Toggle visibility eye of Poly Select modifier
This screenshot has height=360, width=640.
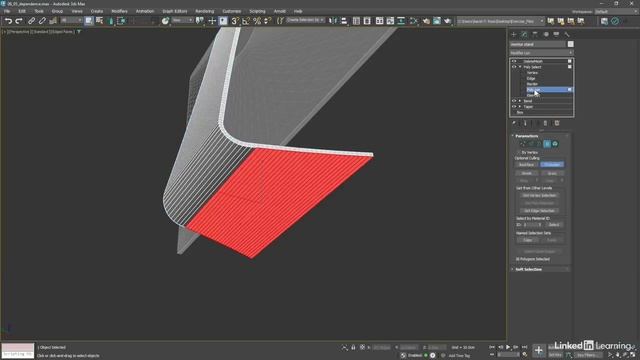tap(514, 67)
